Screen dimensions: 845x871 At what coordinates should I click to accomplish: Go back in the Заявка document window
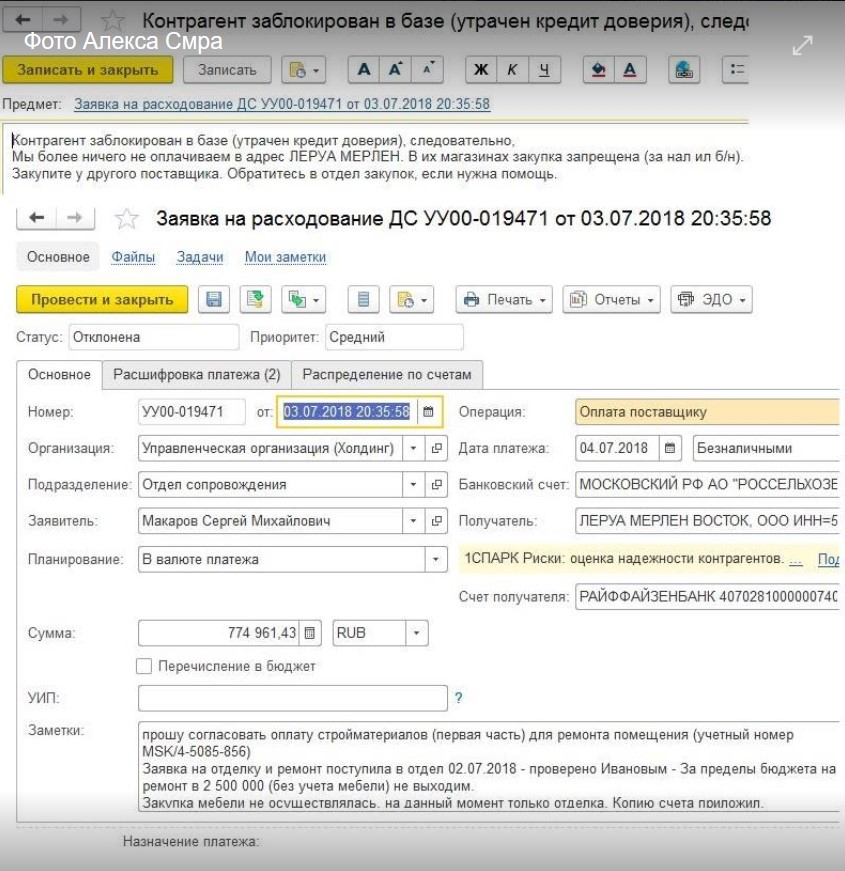pyautogui.click(x=37, y=217)
